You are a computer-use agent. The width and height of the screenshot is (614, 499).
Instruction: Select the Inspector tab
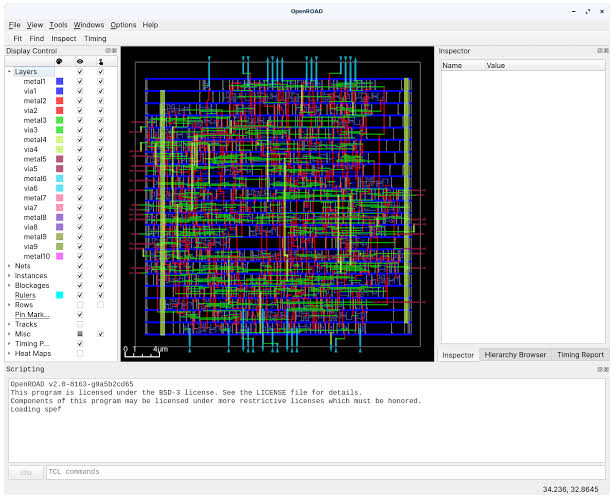coord(458,355)
